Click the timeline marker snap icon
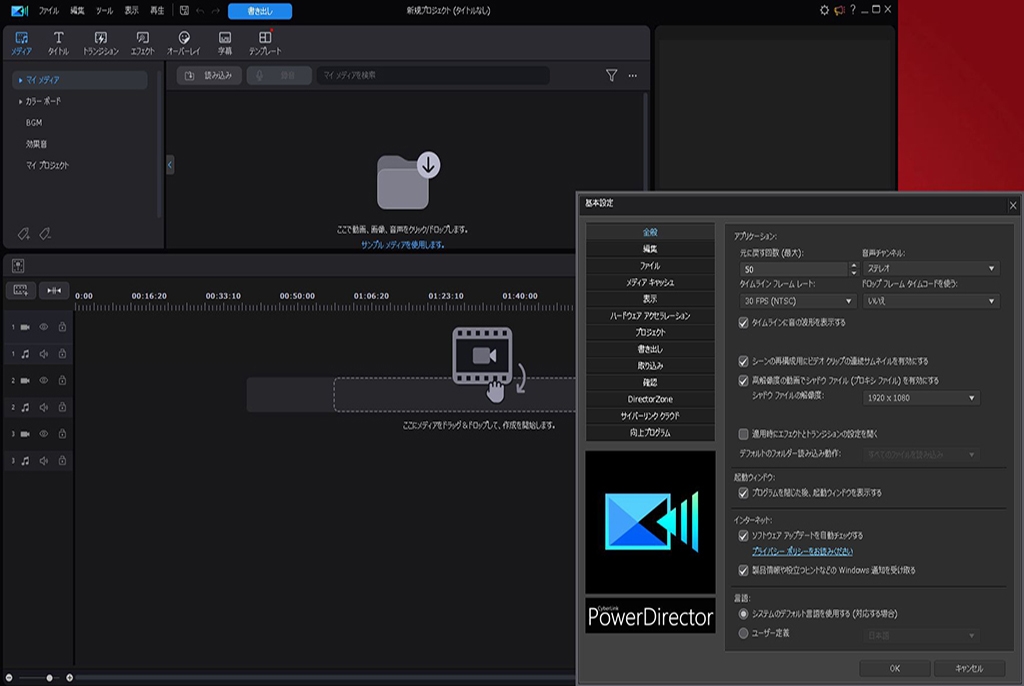 pyautogui.click(x=54, y=290)
